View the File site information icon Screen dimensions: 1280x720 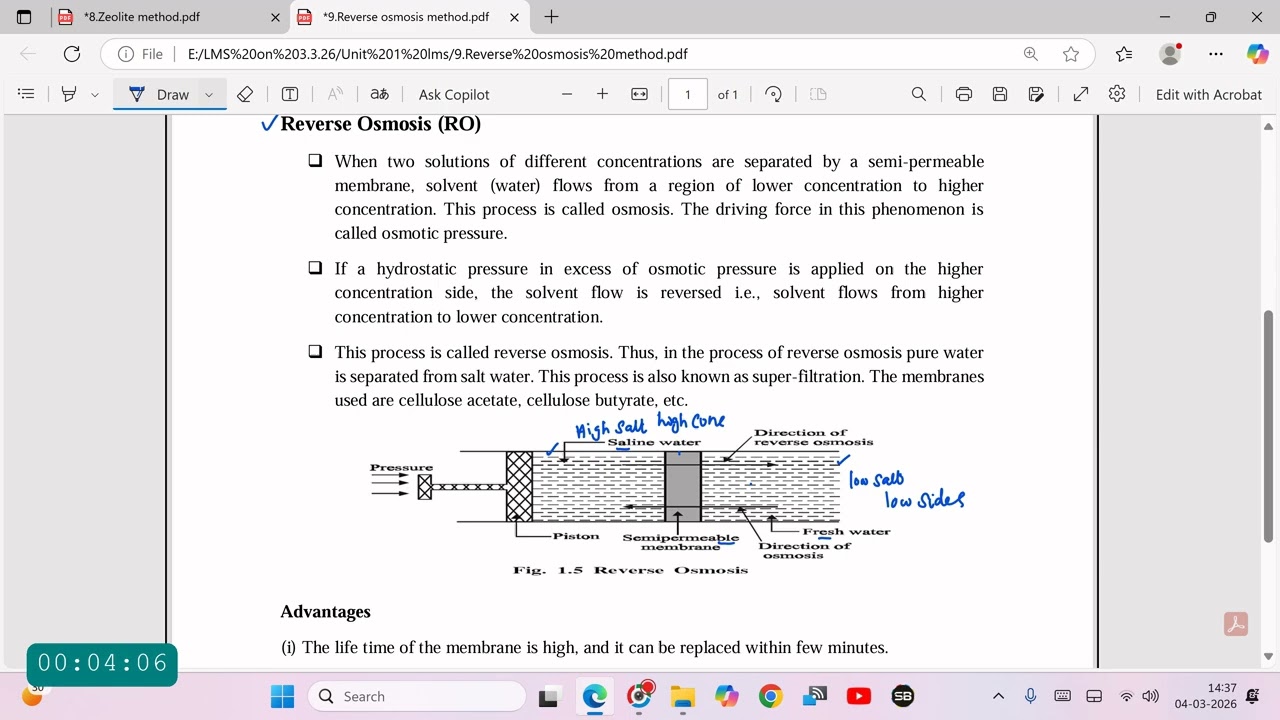[x=139, y=54]
